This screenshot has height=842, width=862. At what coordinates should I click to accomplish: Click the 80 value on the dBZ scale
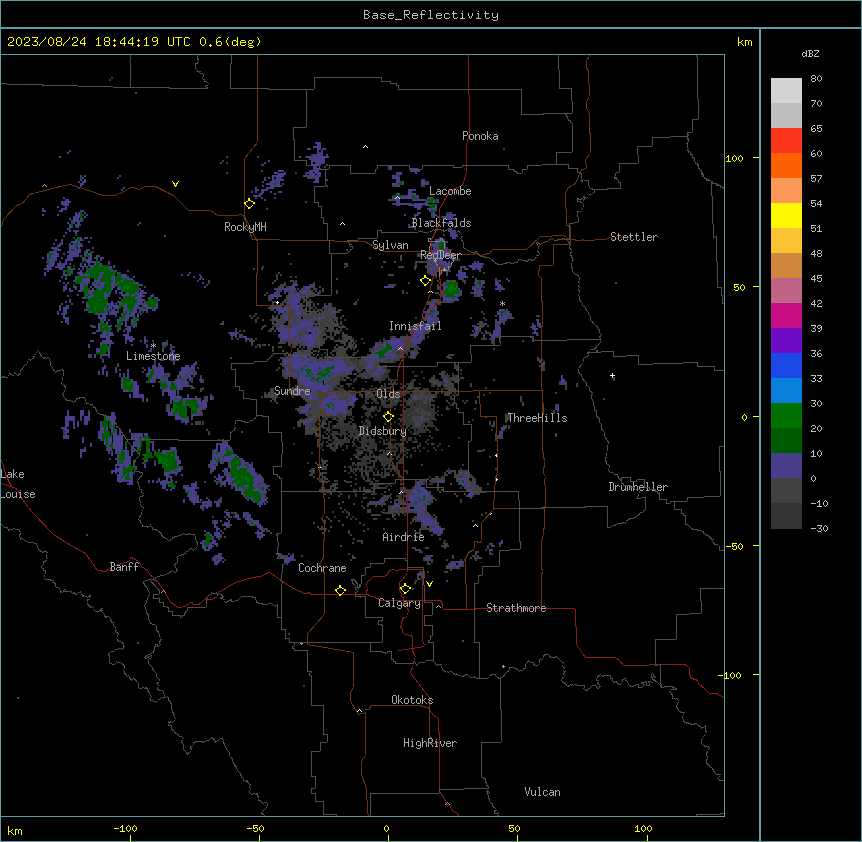(x=816, y=79)
